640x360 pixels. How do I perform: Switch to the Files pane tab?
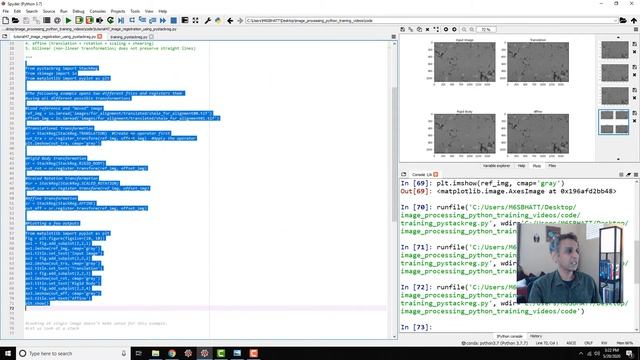(x=552, y=166)
